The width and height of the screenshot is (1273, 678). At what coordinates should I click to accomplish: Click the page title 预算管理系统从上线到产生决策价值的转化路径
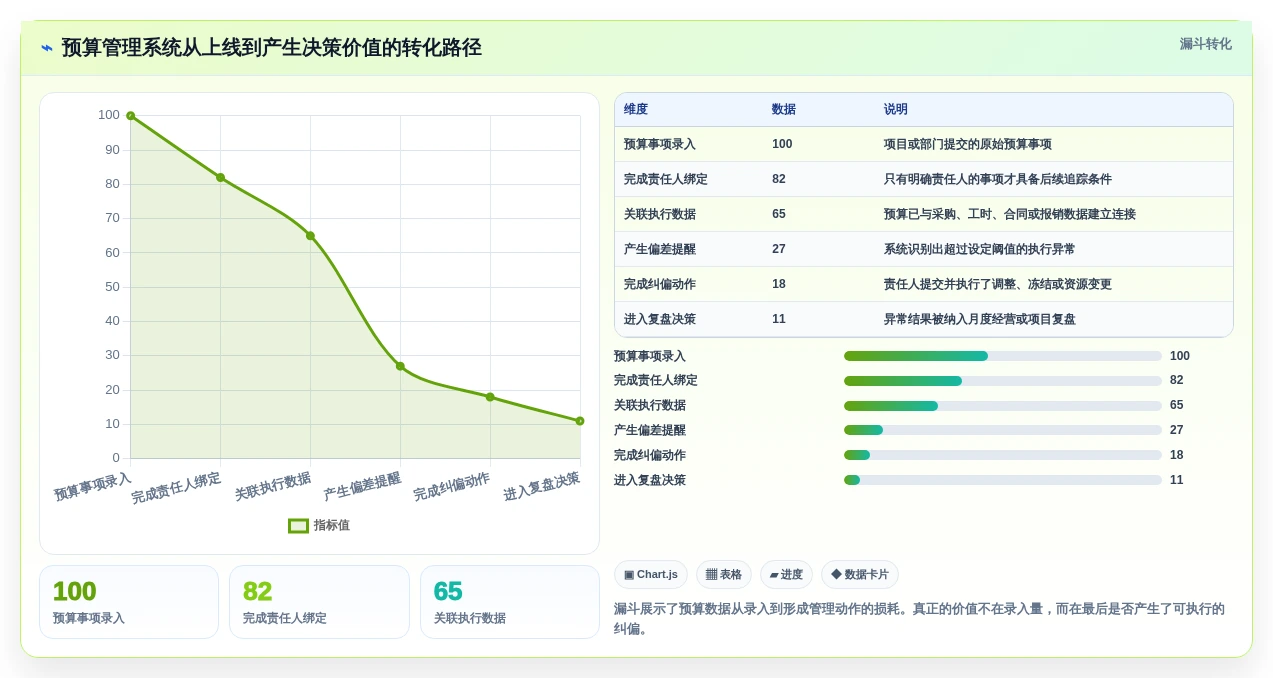[272, 47]
